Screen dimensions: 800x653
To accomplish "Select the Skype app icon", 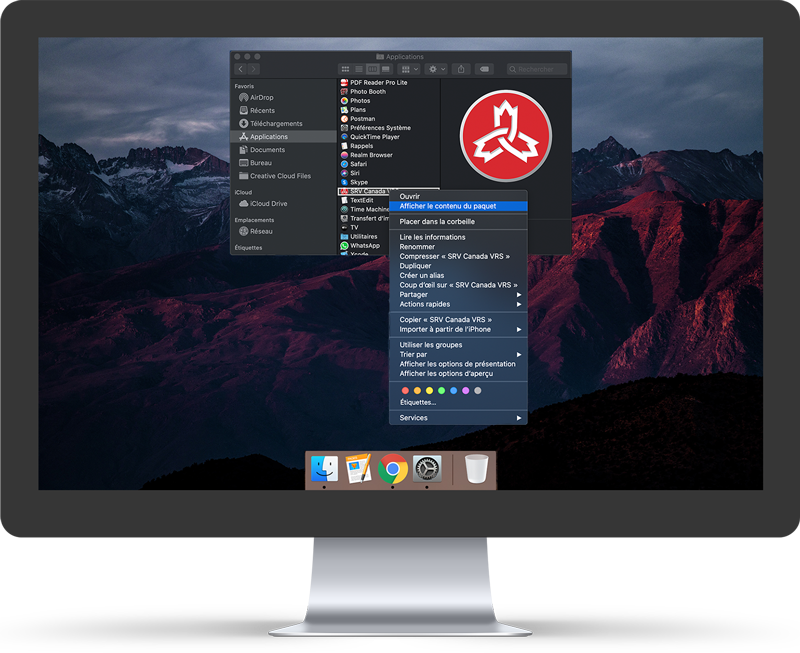I will (x=344, y=182).
